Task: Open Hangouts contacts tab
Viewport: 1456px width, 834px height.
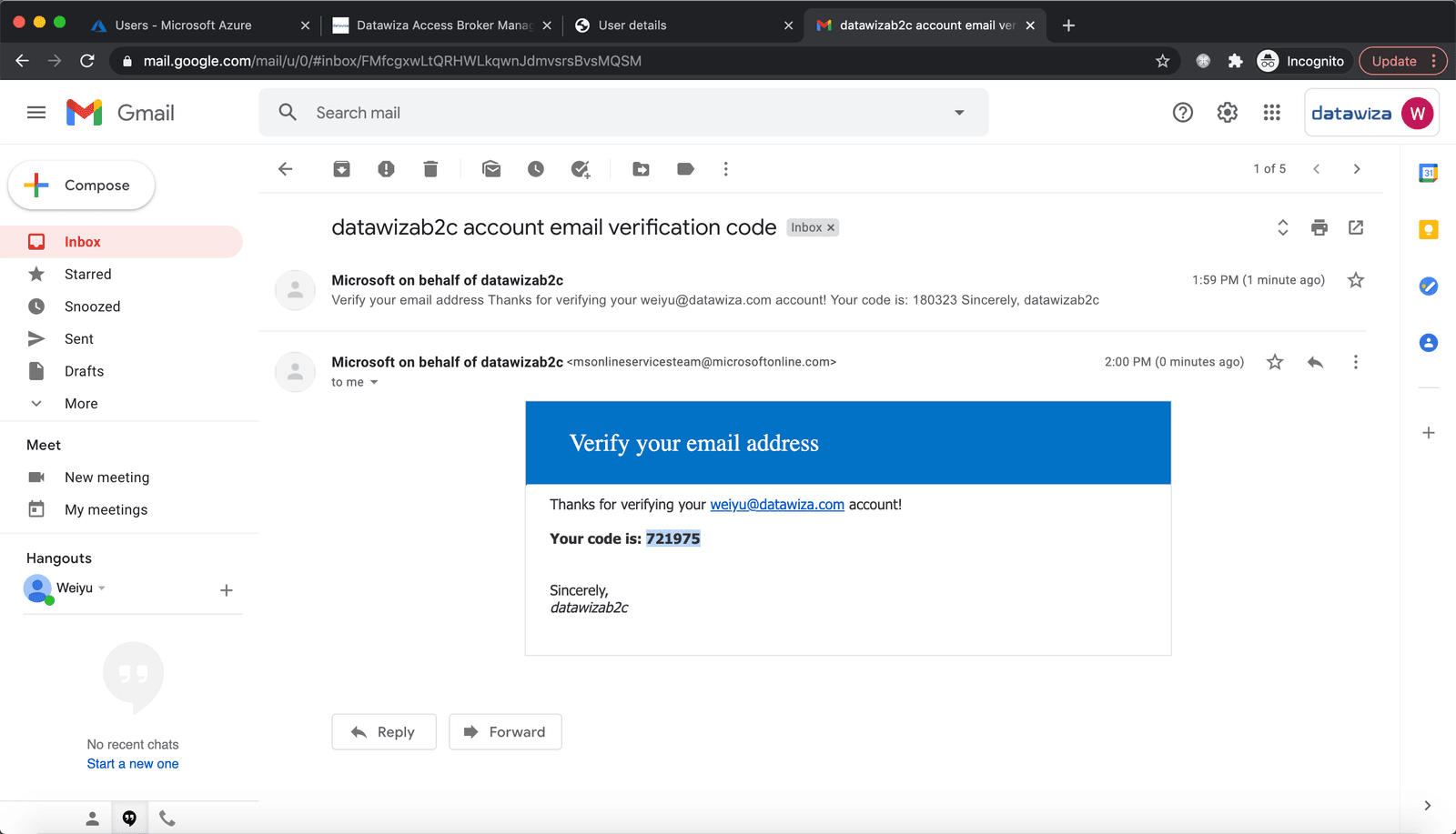Action: (x=93, y=819)
